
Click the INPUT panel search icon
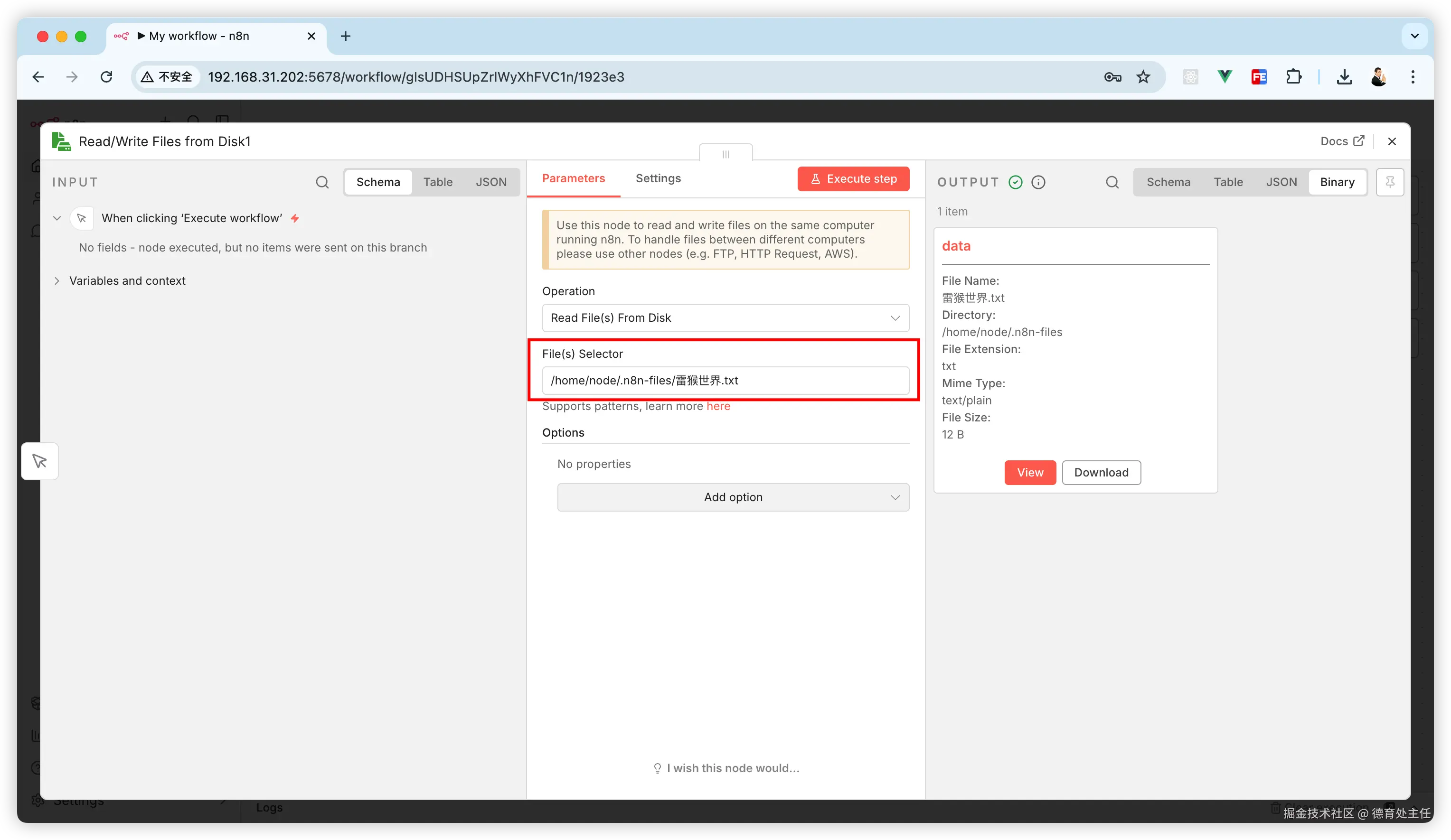(322, 182)
